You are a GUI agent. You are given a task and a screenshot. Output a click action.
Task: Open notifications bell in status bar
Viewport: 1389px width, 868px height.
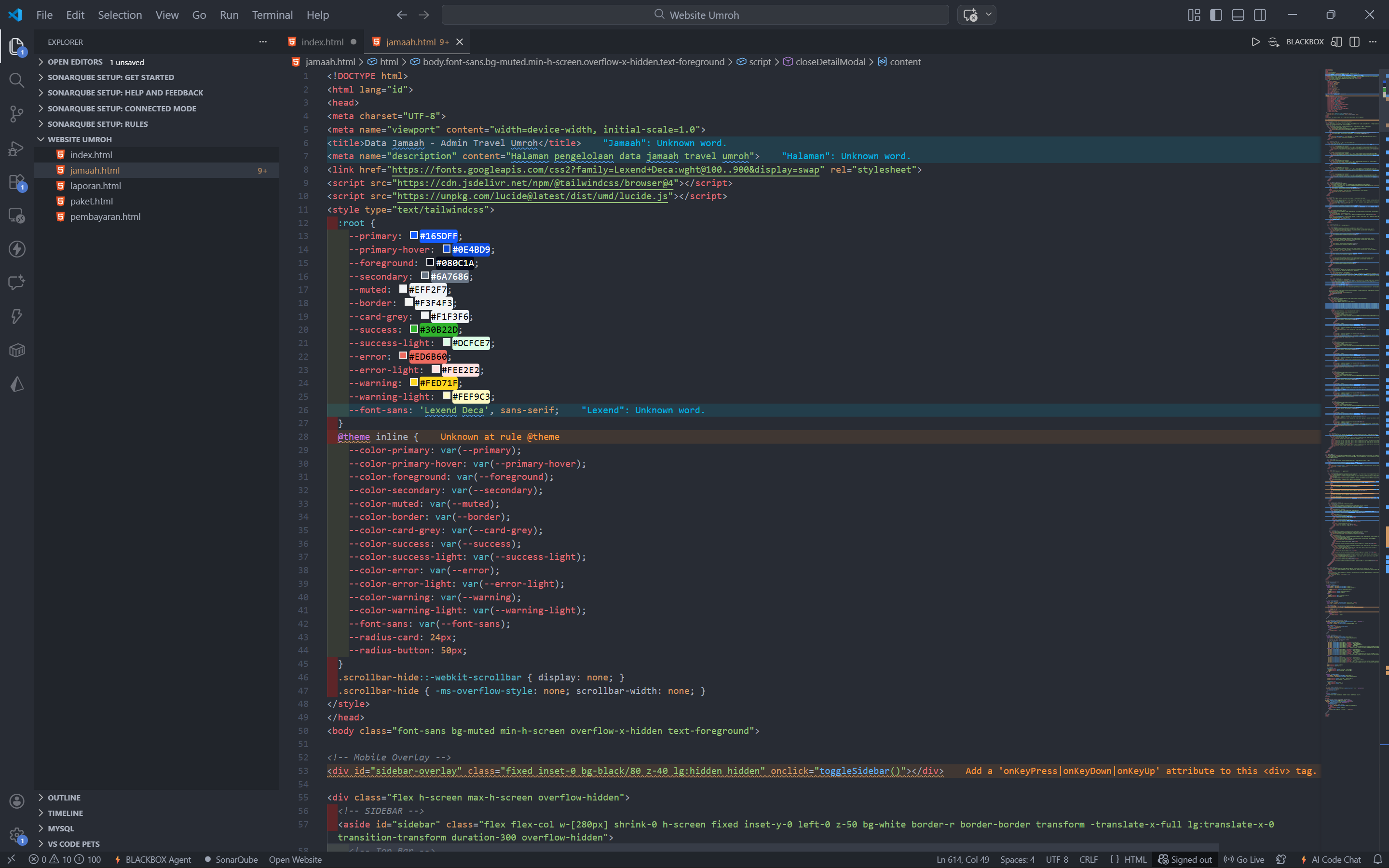point(1377,859)
